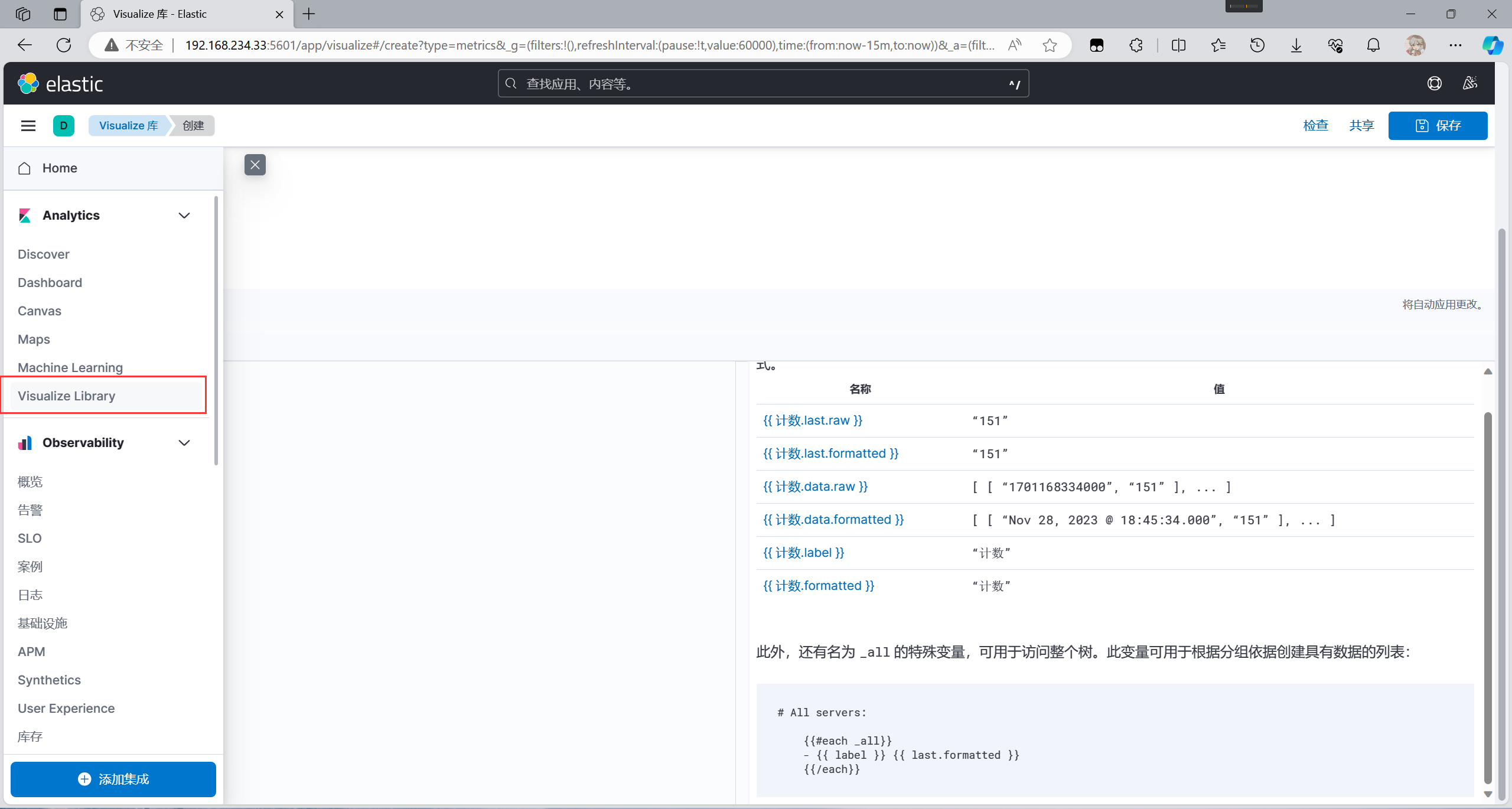Open the help menu lifebuoy icon
The image size is (1512, 809).
coord(1434,84)
